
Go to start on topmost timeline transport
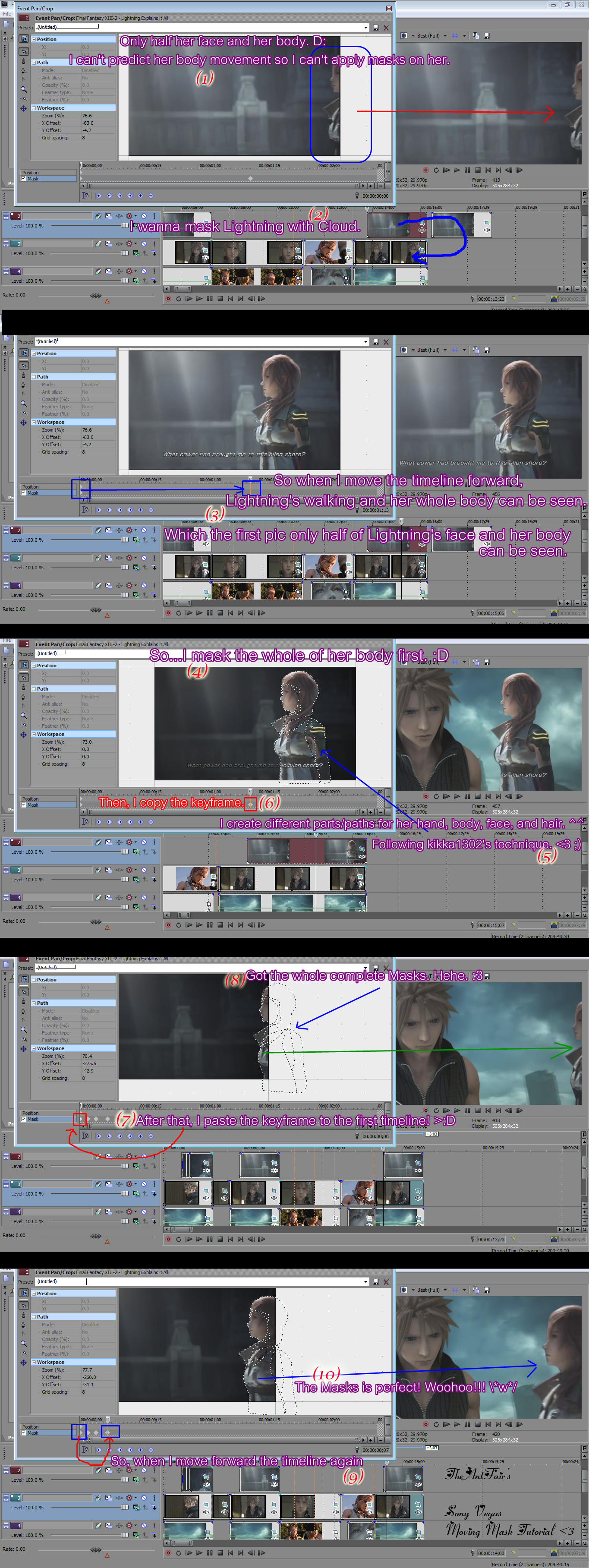point(230,298)
